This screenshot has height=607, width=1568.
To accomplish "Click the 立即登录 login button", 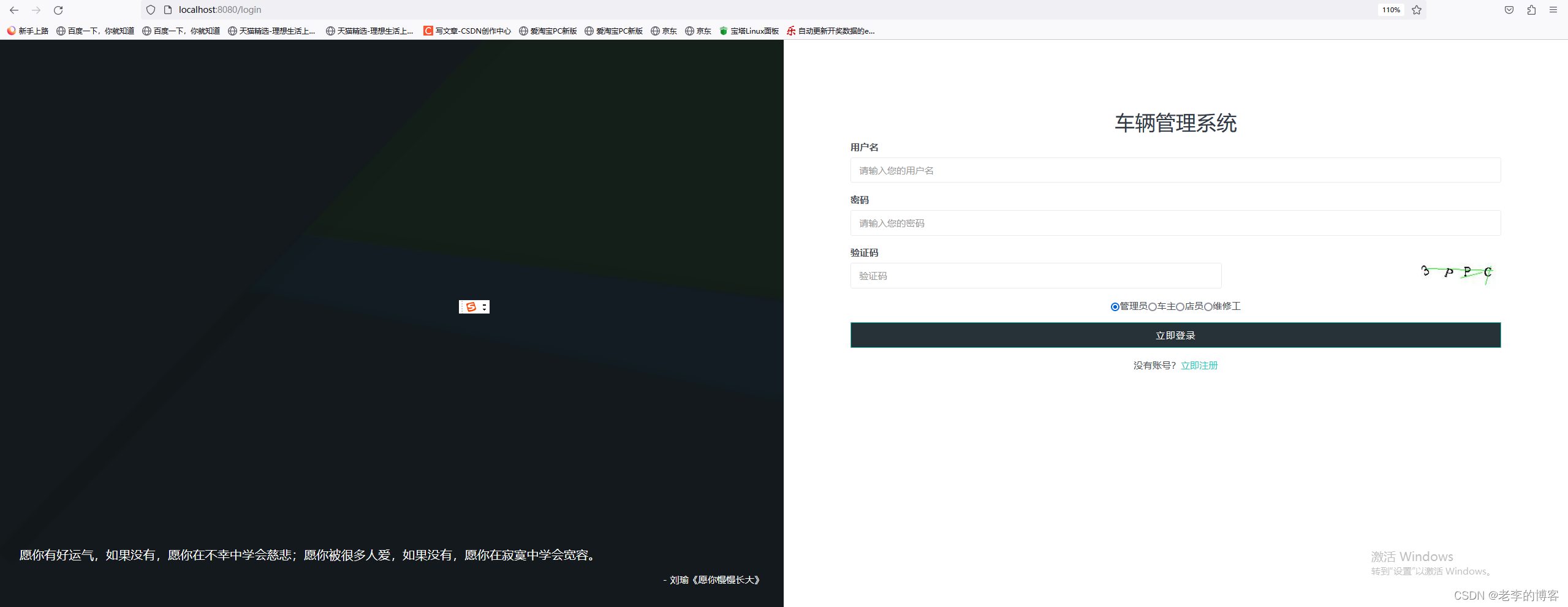I will tap(1175, 335).
